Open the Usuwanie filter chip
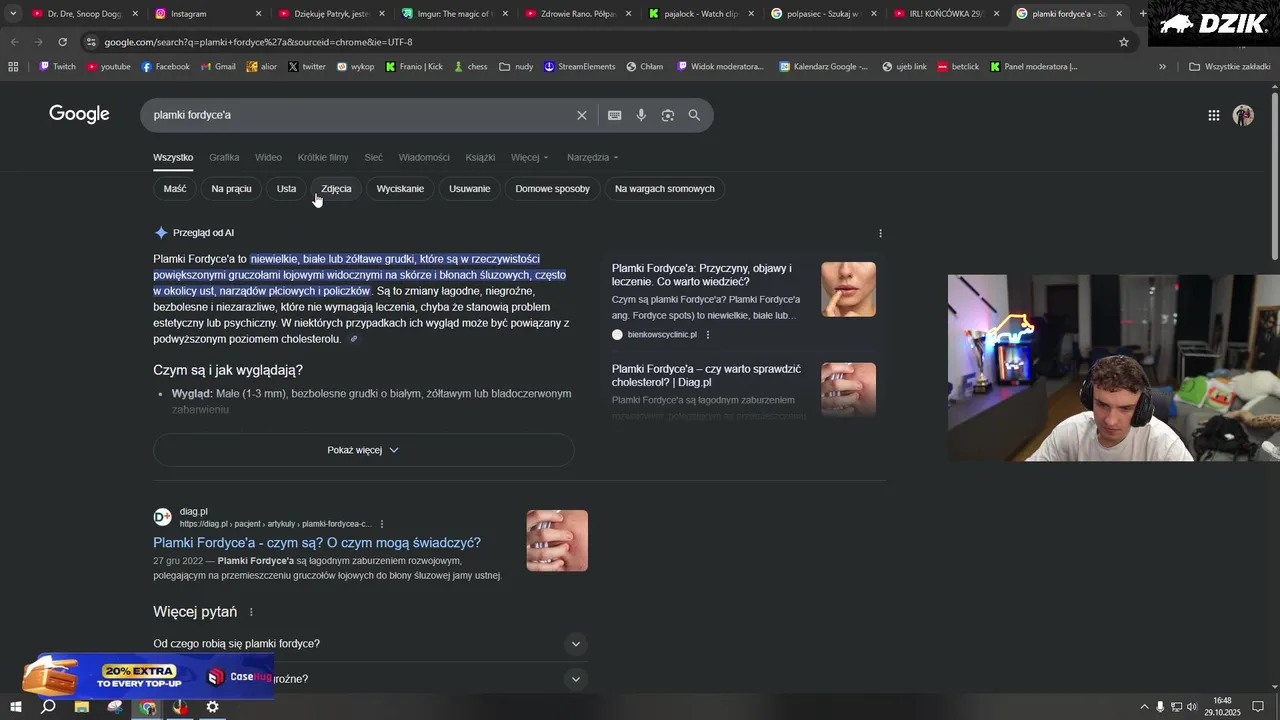 [x=469, y=189]
